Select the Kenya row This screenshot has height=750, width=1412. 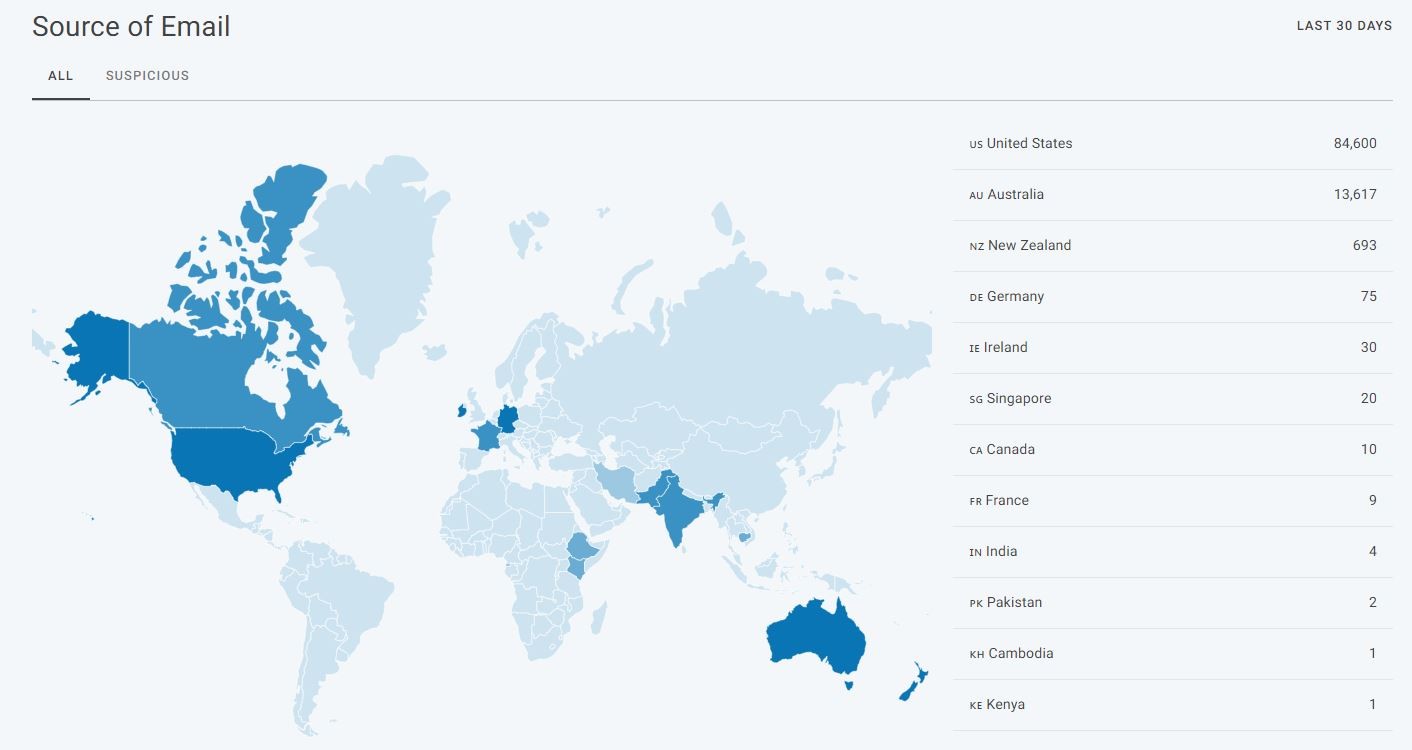[1172, 705]
